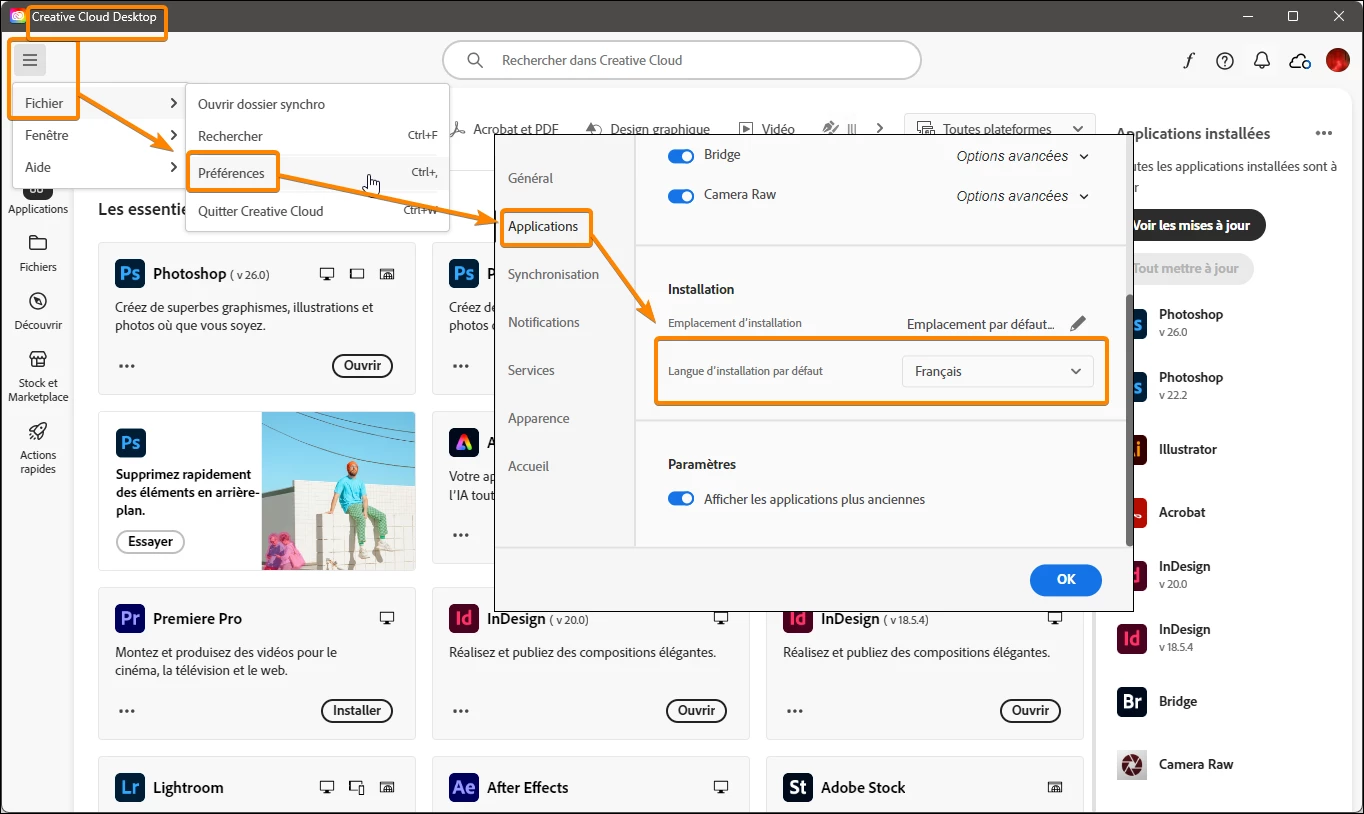The width and height of the screenshot is (1364, 814).
Task: Select the Vidéo category tab
Action: click(766, 129)
